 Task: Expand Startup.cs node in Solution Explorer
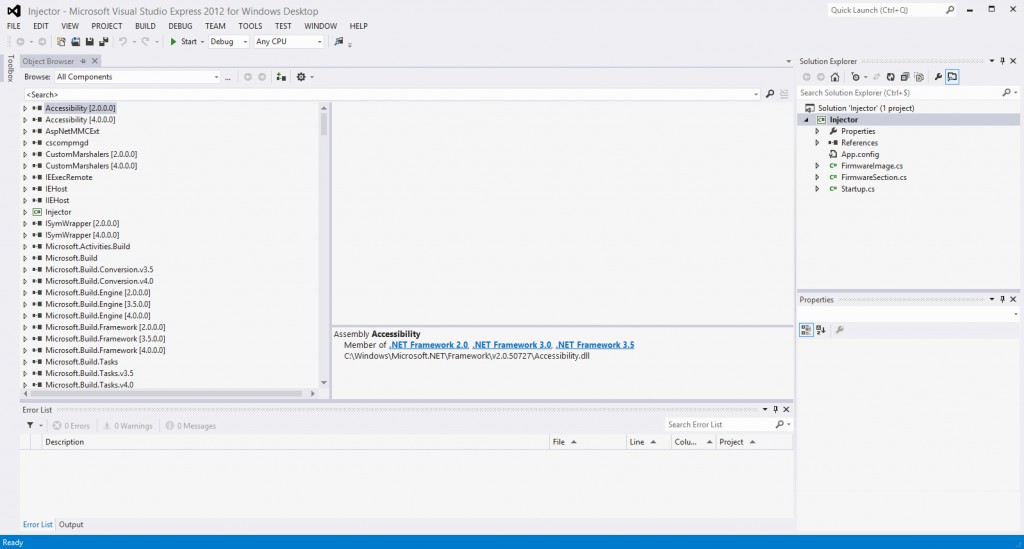(817, 189)
